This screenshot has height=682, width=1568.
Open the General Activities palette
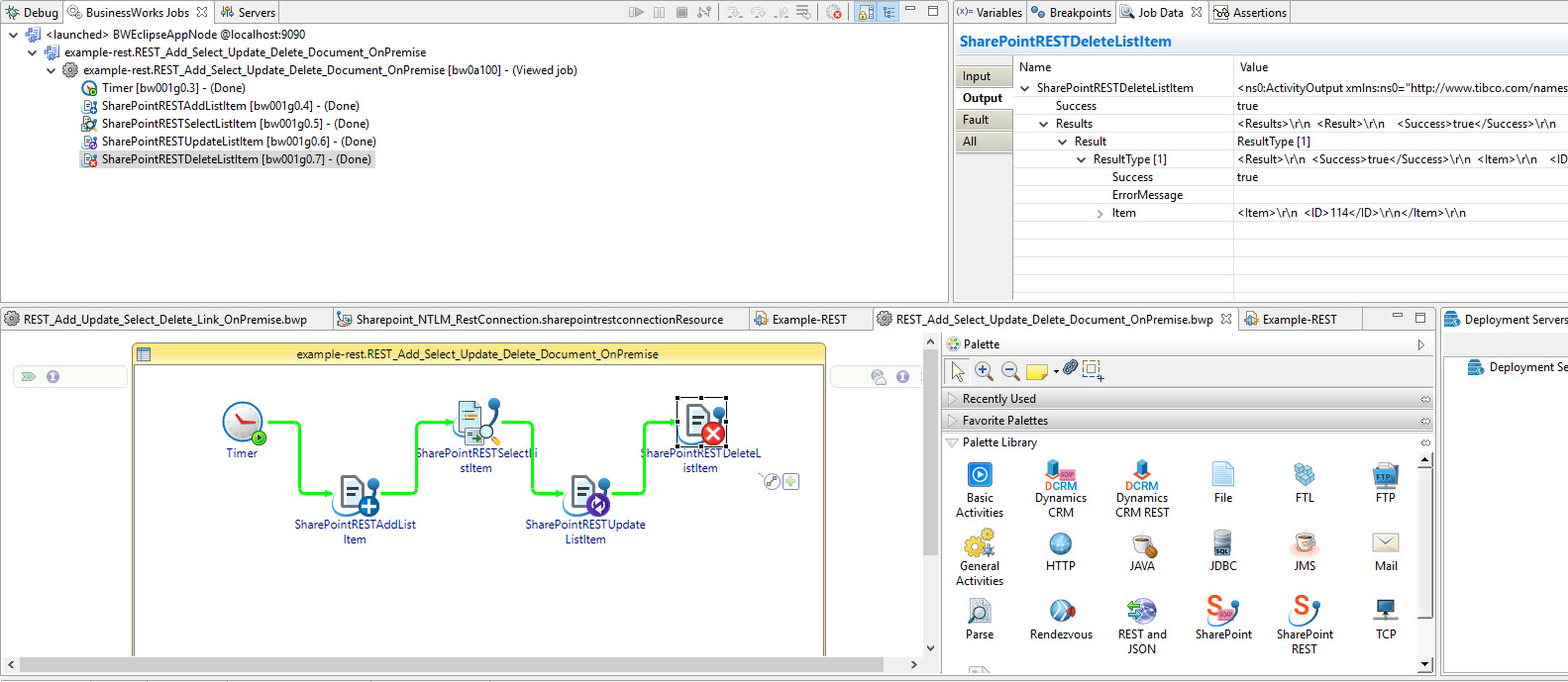(x=980, y=558)
